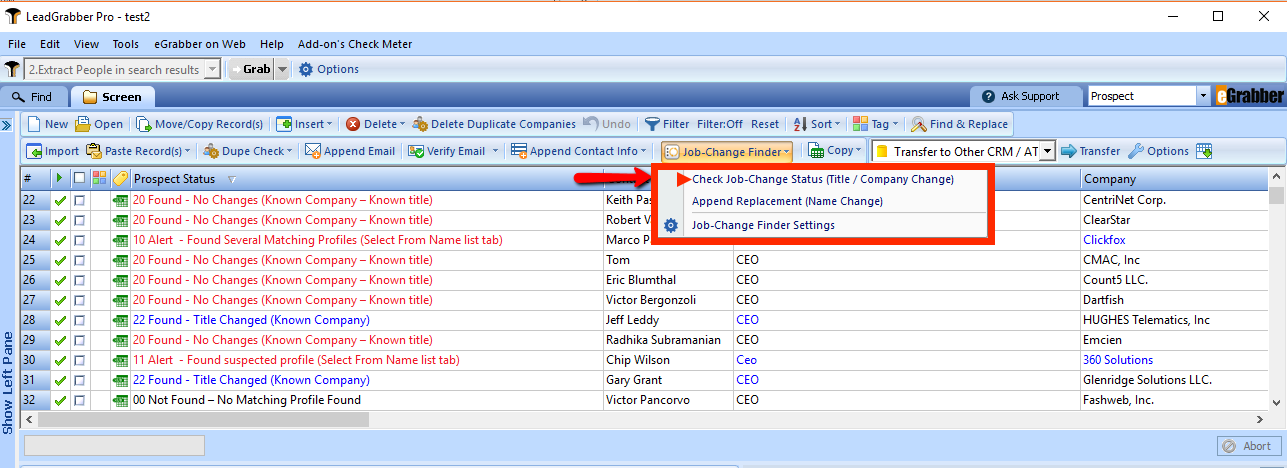Click the Job-Change Finder toolbar button
Viewport: 1287px width, 468px height.
point(728,151)
